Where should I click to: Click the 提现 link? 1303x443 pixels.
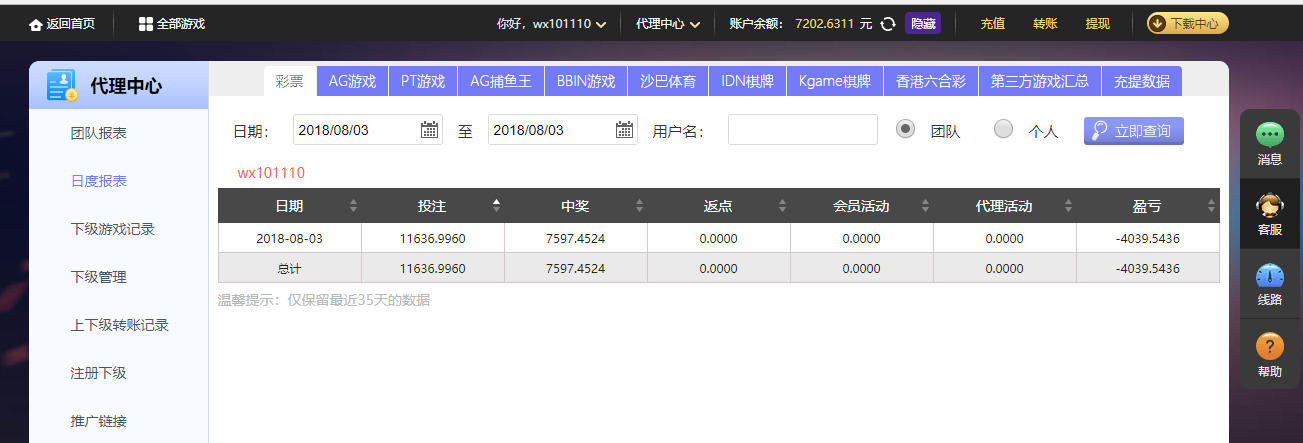(1097, 24)
